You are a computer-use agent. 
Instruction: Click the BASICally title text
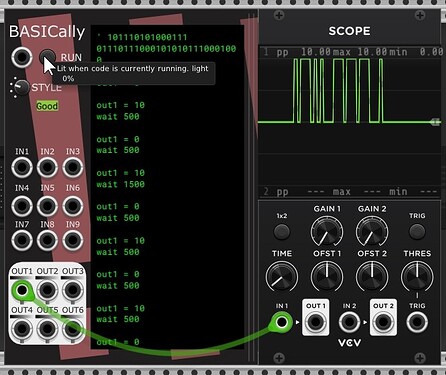[x=47, y=32]
